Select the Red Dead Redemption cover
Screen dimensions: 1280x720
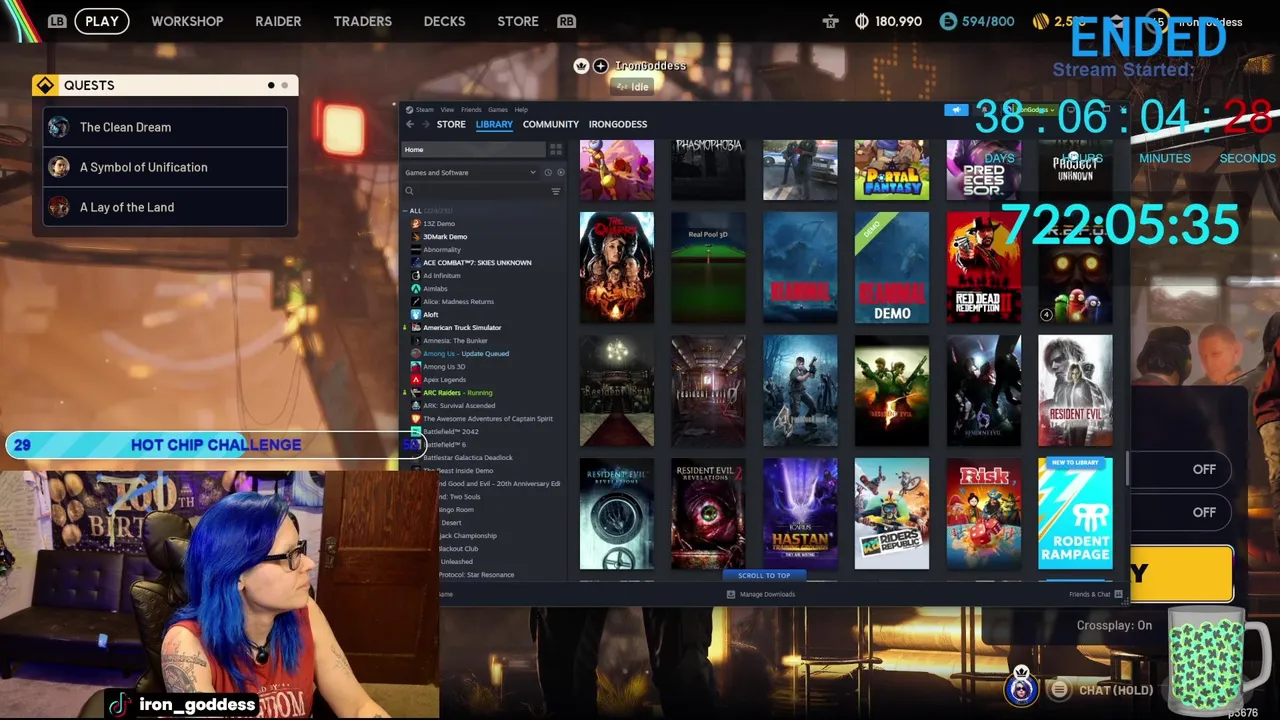click(984, 267)
